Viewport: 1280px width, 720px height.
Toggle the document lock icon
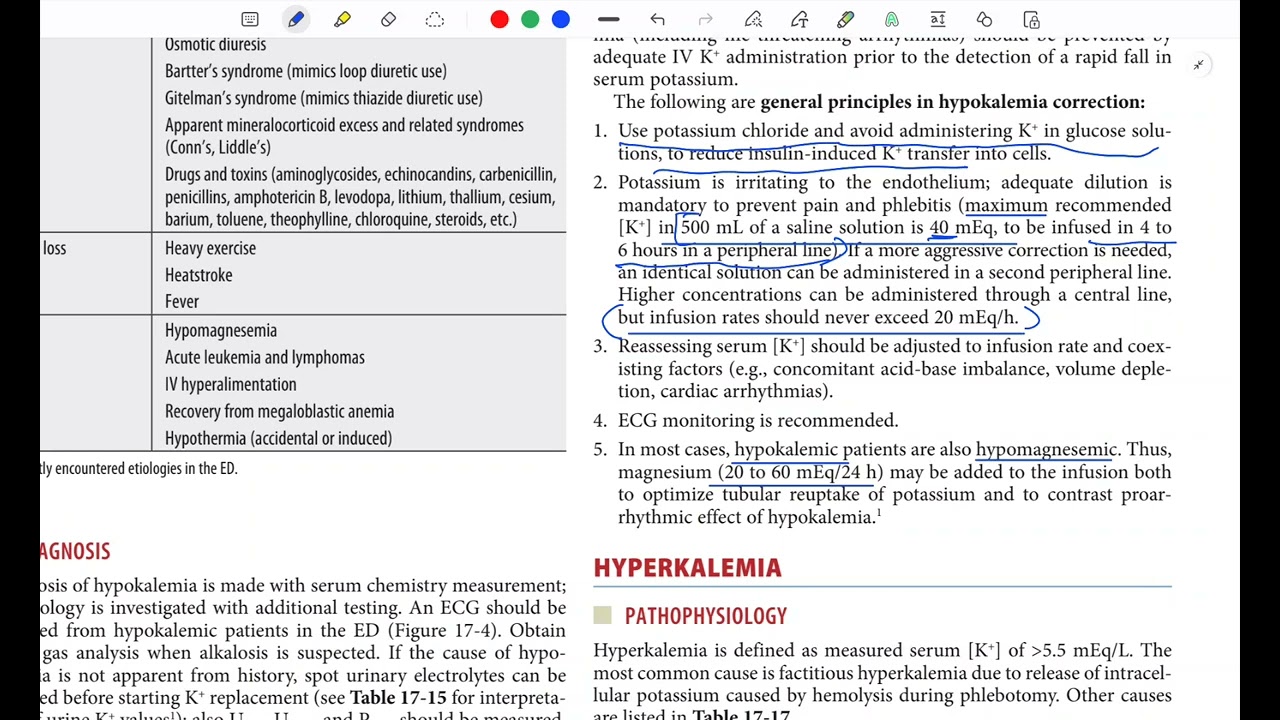point(1031,19)
